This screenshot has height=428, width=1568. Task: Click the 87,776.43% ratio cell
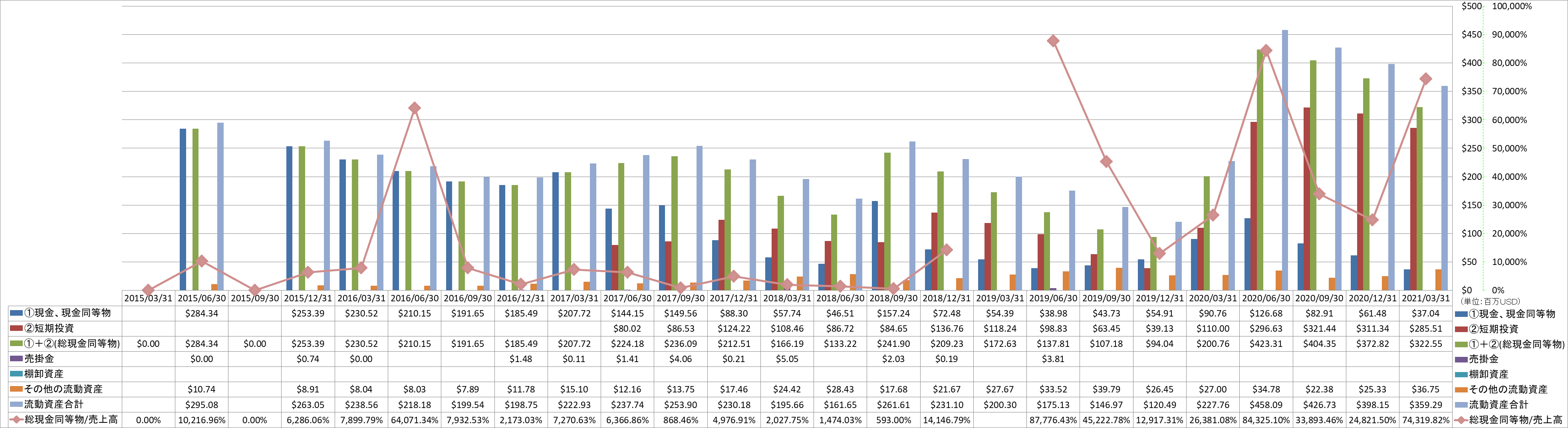[x=1053, y=420]
